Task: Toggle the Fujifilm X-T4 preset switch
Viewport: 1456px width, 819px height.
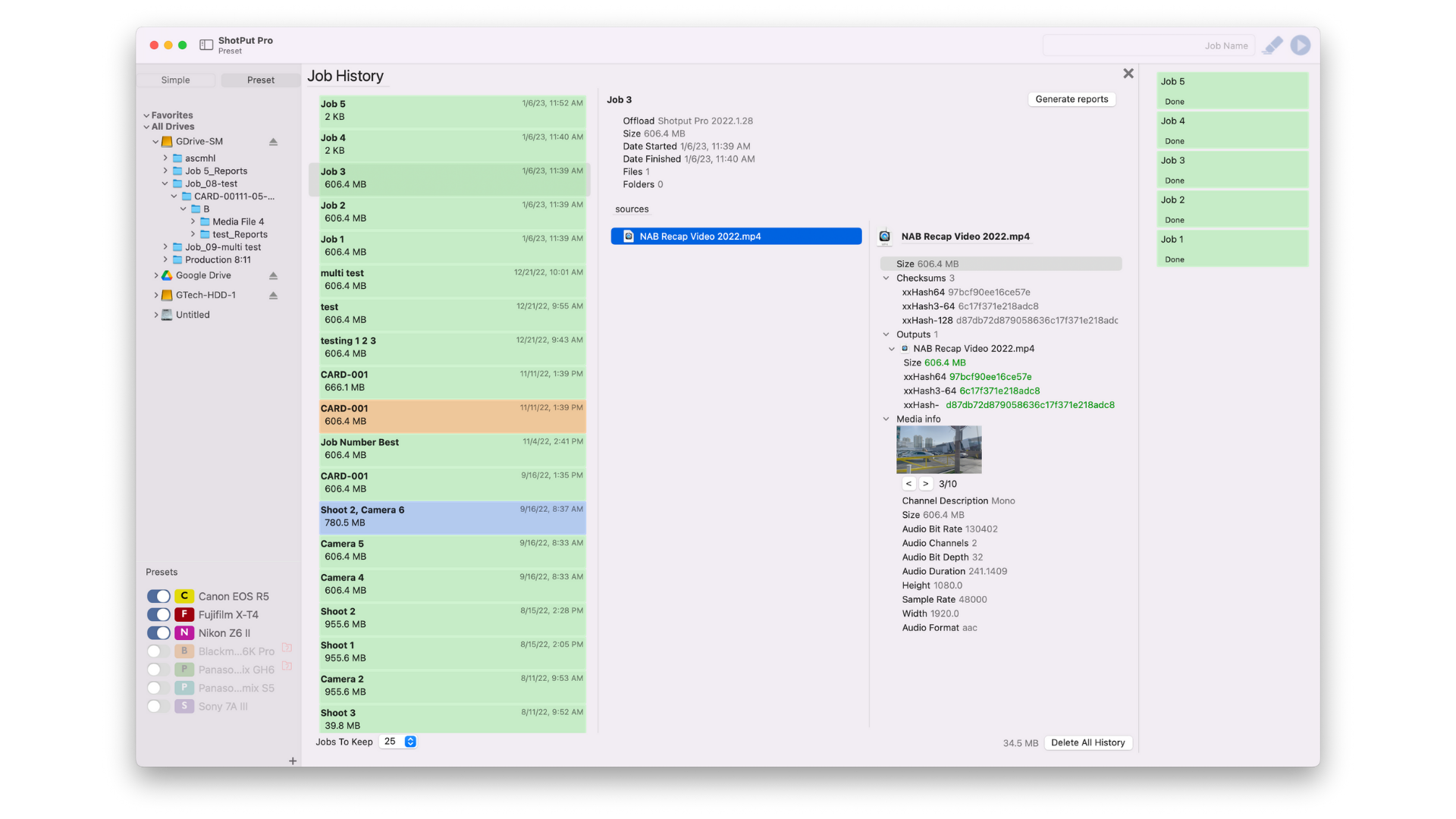Action: point(158,615)
